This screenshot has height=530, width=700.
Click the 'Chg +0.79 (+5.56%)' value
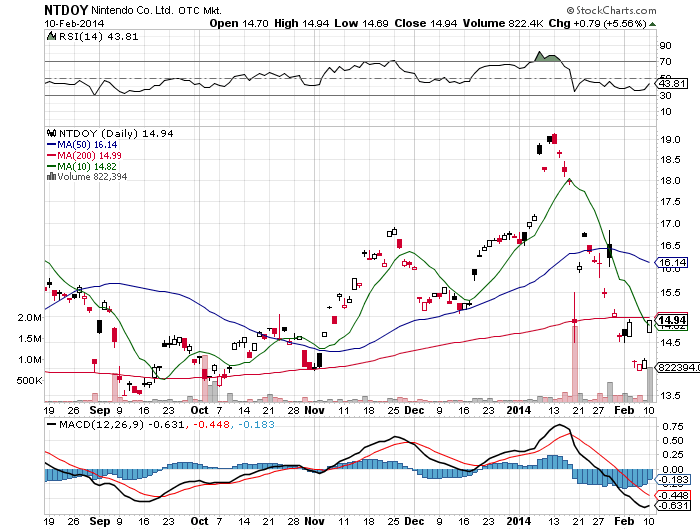pyautogui.click(x=597, y=24)
